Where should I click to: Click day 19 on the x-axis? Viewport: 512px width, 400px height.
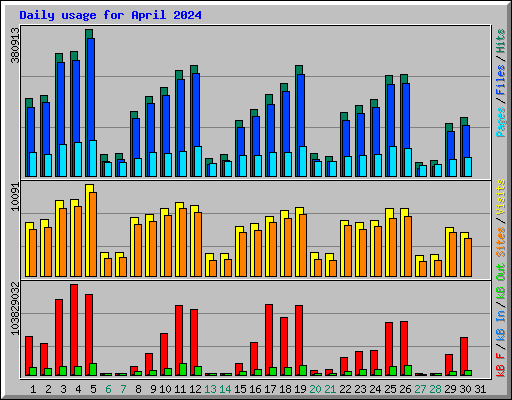(300, 389)
